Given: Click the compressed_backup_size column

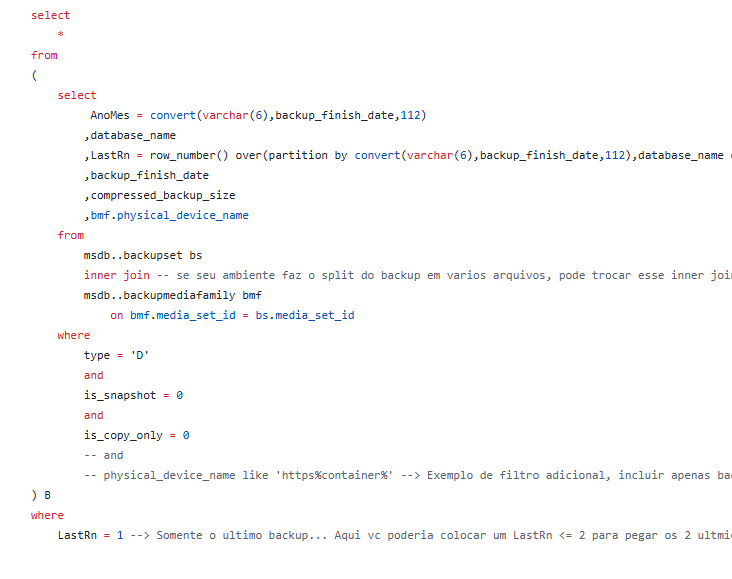Looking at the screenshot, I should [x=163, y=196].
